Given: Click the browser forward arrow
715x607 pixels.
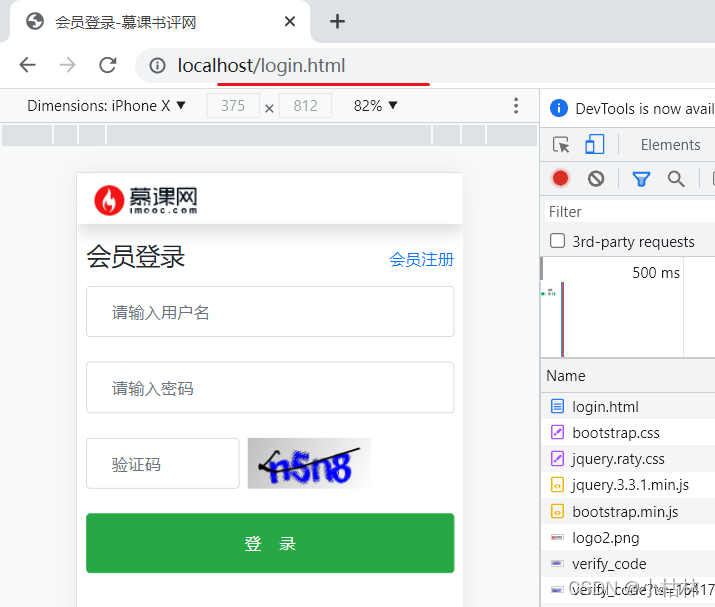Looking at the screenshot, I should [x=67, y=65].
